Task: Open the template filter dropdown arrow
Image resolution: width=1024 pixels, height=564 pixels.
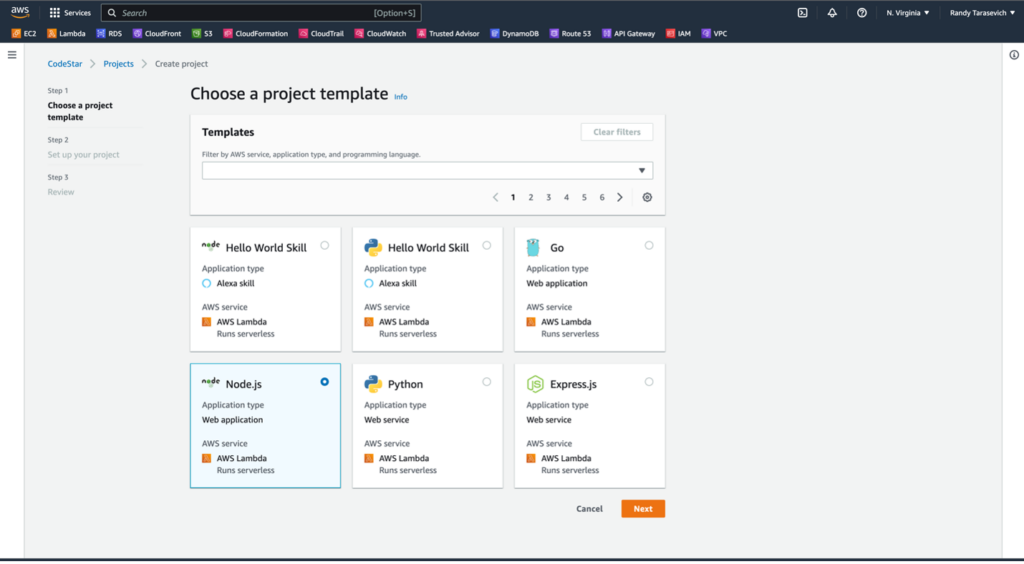Action: pos(641,170)
